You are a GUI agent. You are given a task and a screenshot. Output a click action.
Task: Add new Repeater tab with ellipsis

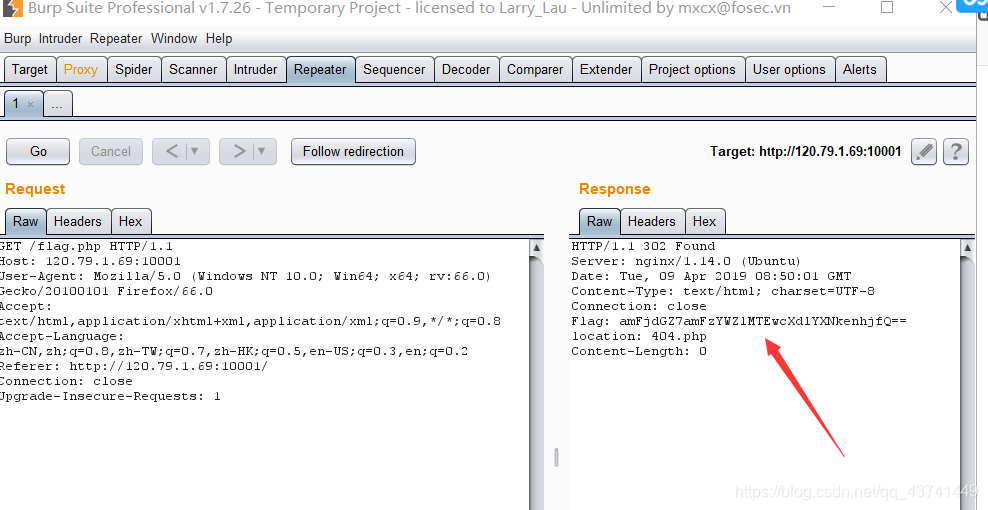point(57,105)
